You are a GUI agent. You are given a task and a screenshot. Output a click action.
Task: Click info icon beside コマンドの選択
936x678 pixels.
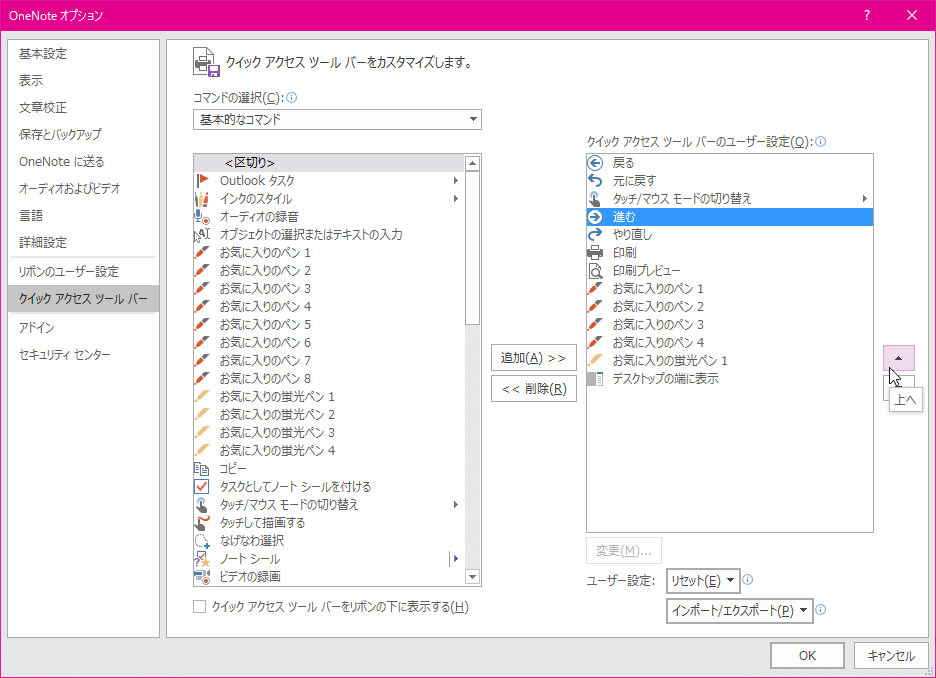(292, 97)
